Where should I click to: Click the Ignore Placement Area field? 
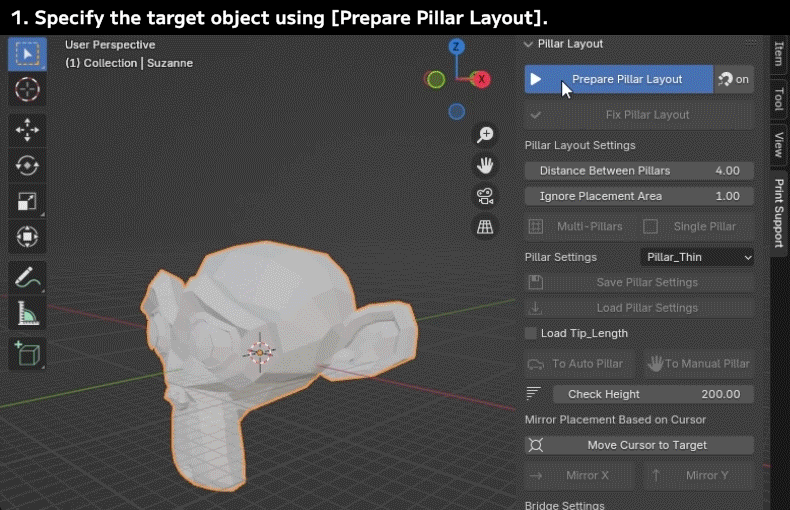[x=639, y=196]
